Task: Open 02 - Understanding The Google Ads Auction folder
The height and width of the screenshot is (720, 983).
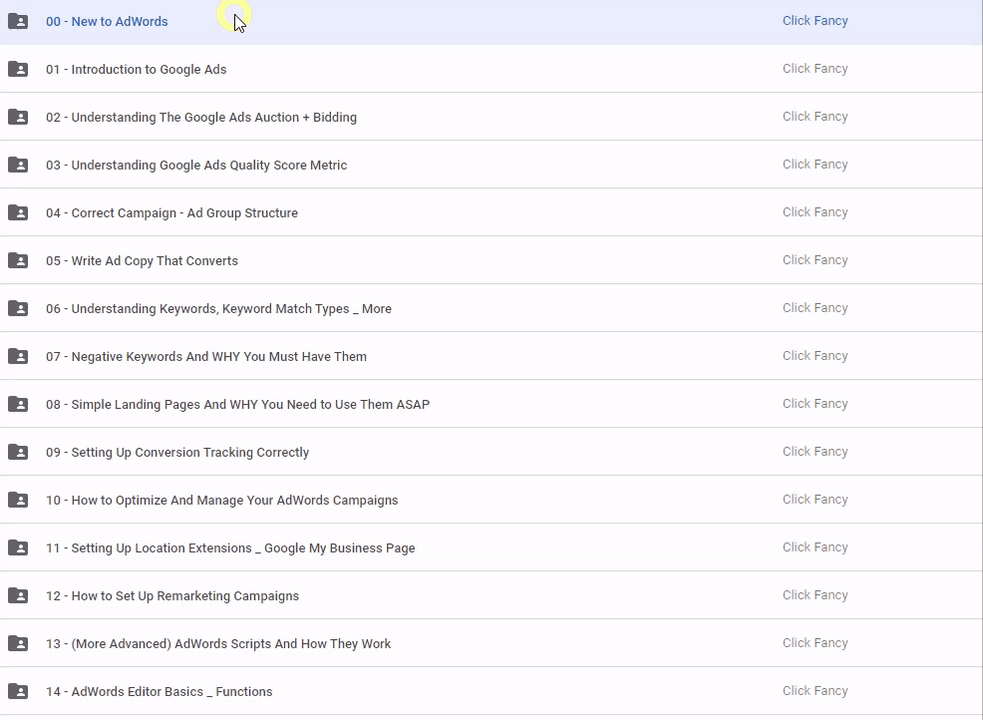Action: [201, 117]
